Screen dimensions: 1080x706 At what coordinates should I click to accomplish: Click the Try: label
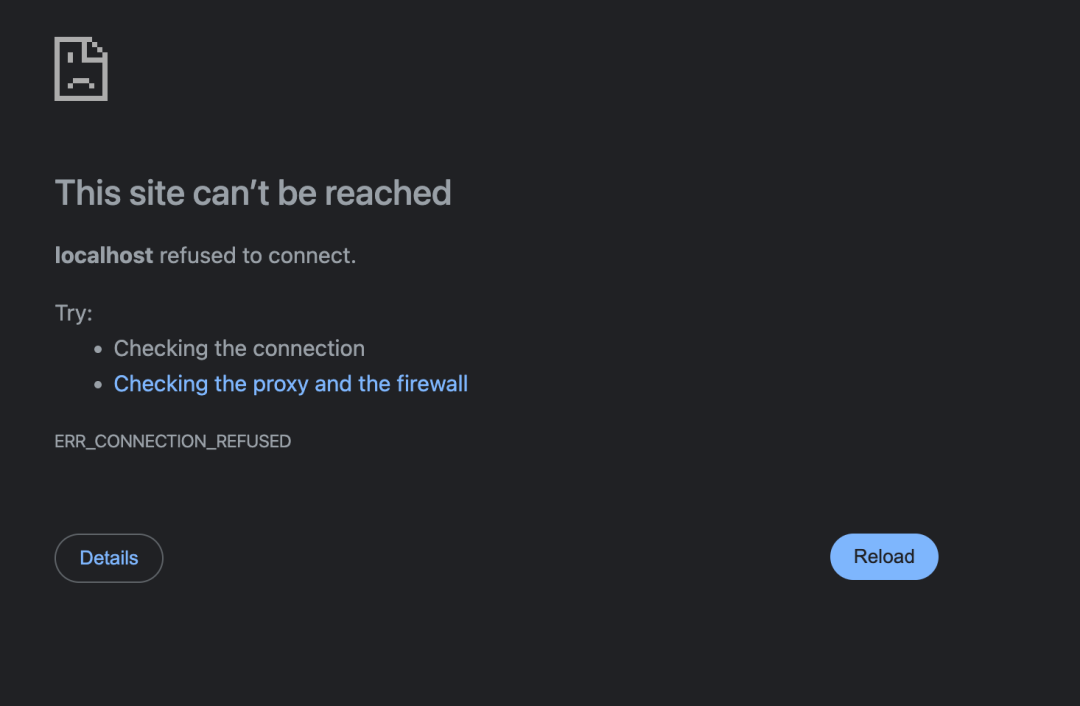pos(74,313)
